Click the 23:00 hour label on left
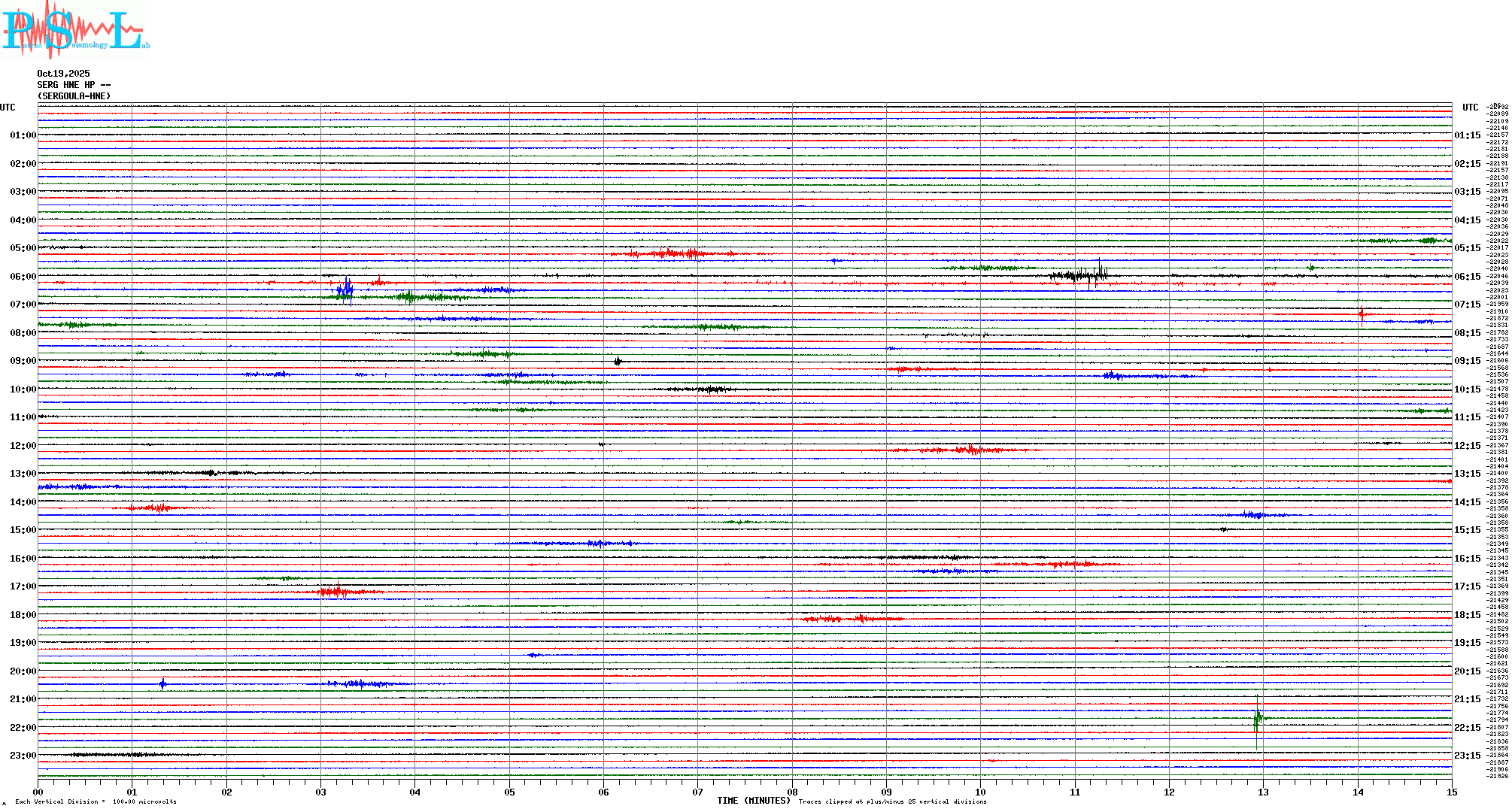 point(23,756)
